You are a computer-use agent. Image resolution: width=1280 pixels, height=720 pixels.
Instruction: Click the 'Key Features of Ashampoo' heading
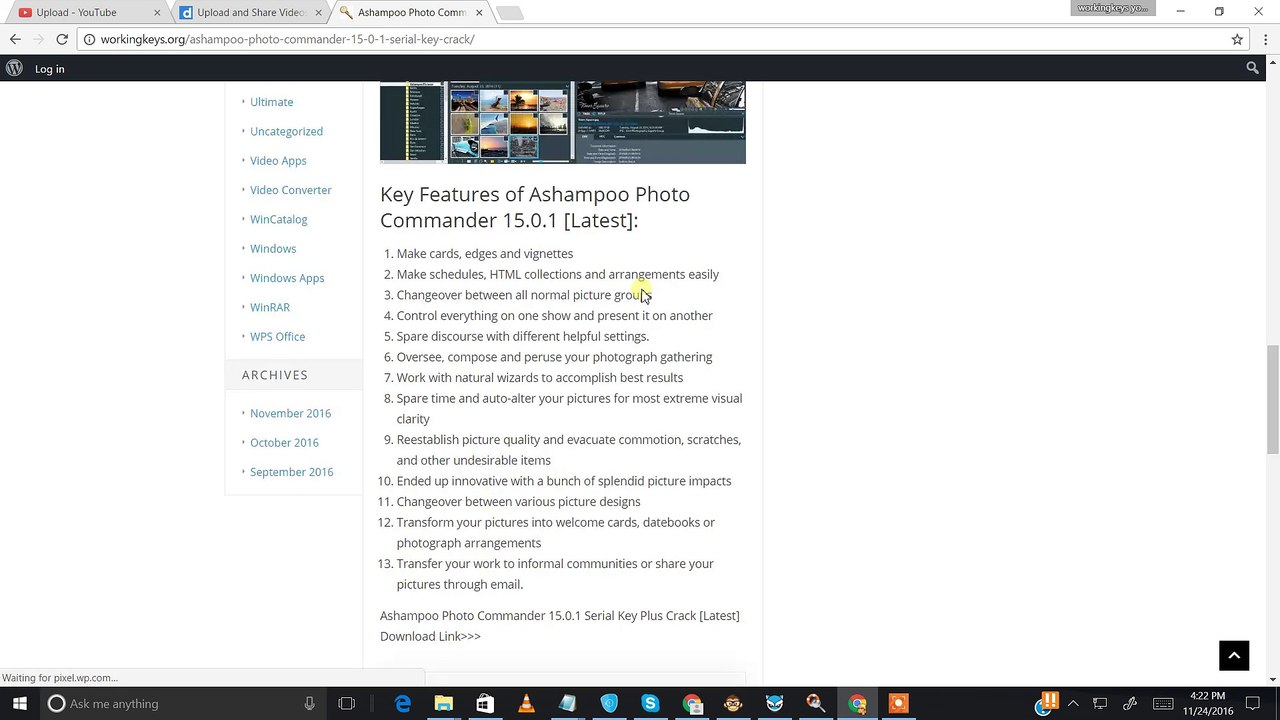point(535,207)
